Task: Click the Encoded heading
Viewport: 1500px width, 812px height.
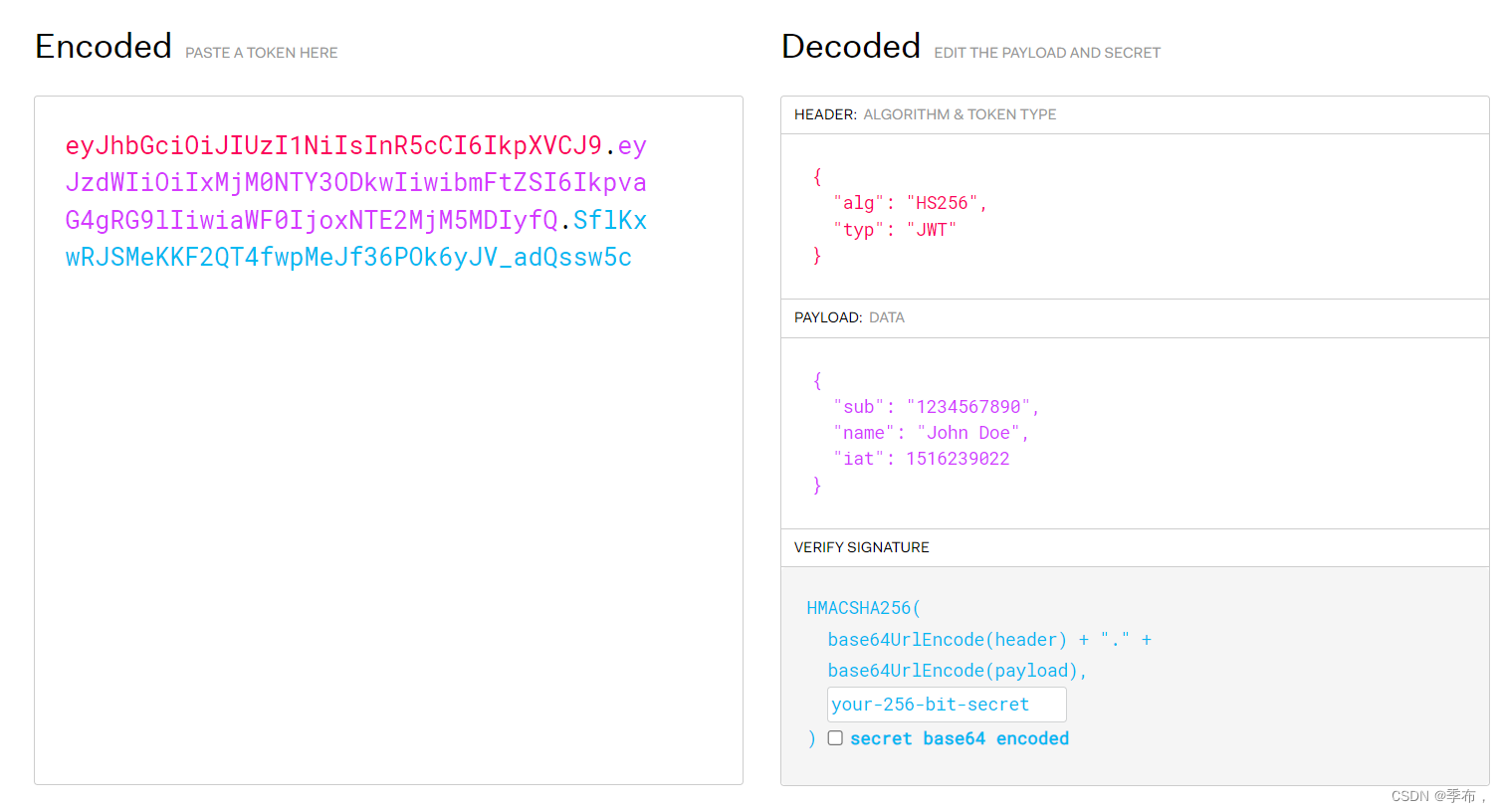Action: pos(104,46)
